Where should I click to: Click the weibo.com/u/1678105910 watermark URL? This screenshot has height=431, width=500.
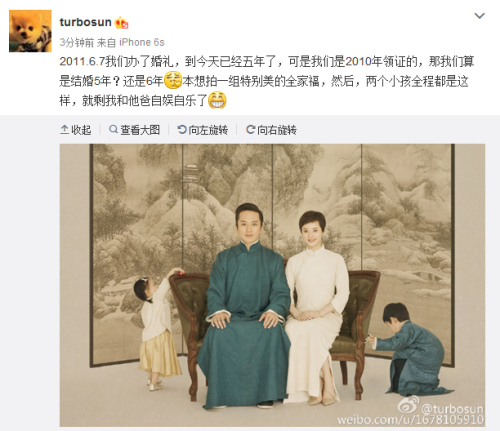(x=410, y=419)
